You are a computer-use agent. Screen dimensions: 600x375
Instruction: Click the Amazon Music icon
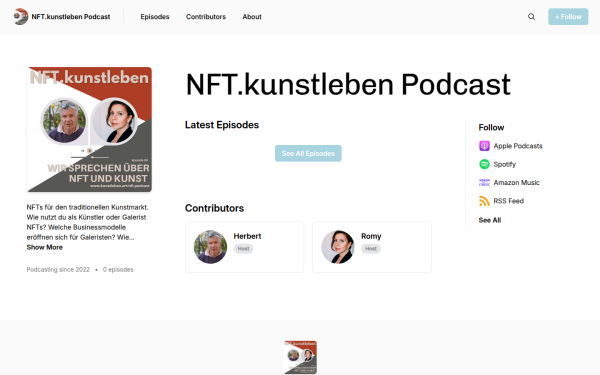point(484,183)
